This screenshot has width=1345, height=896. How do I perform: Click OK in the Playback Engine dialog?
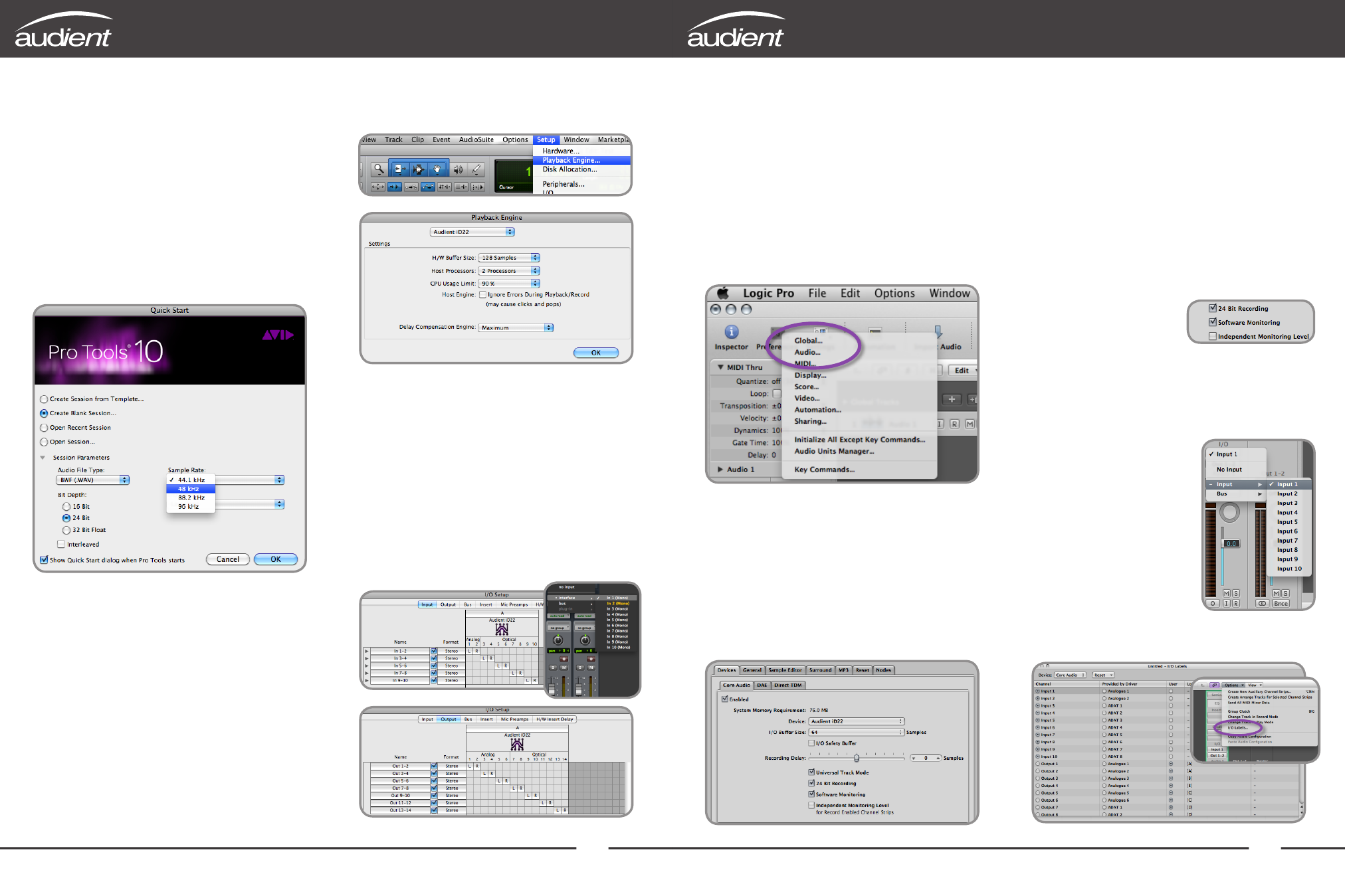click(596, 353)
